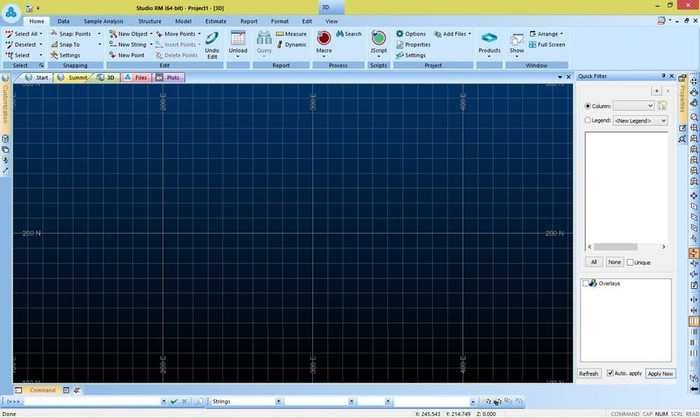Open Options gear in Project group

(411, 34)
